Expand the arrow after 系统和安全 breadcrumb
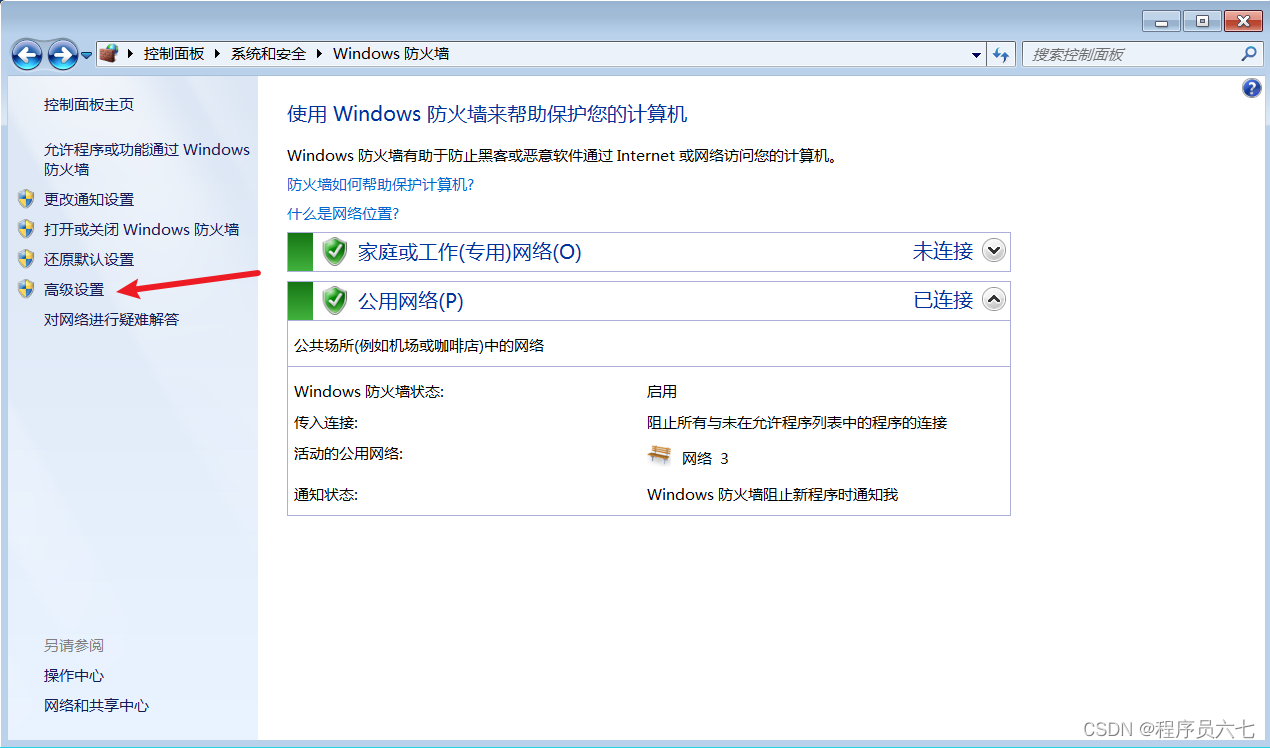The image size is (1270, 748). pos(320,54)
